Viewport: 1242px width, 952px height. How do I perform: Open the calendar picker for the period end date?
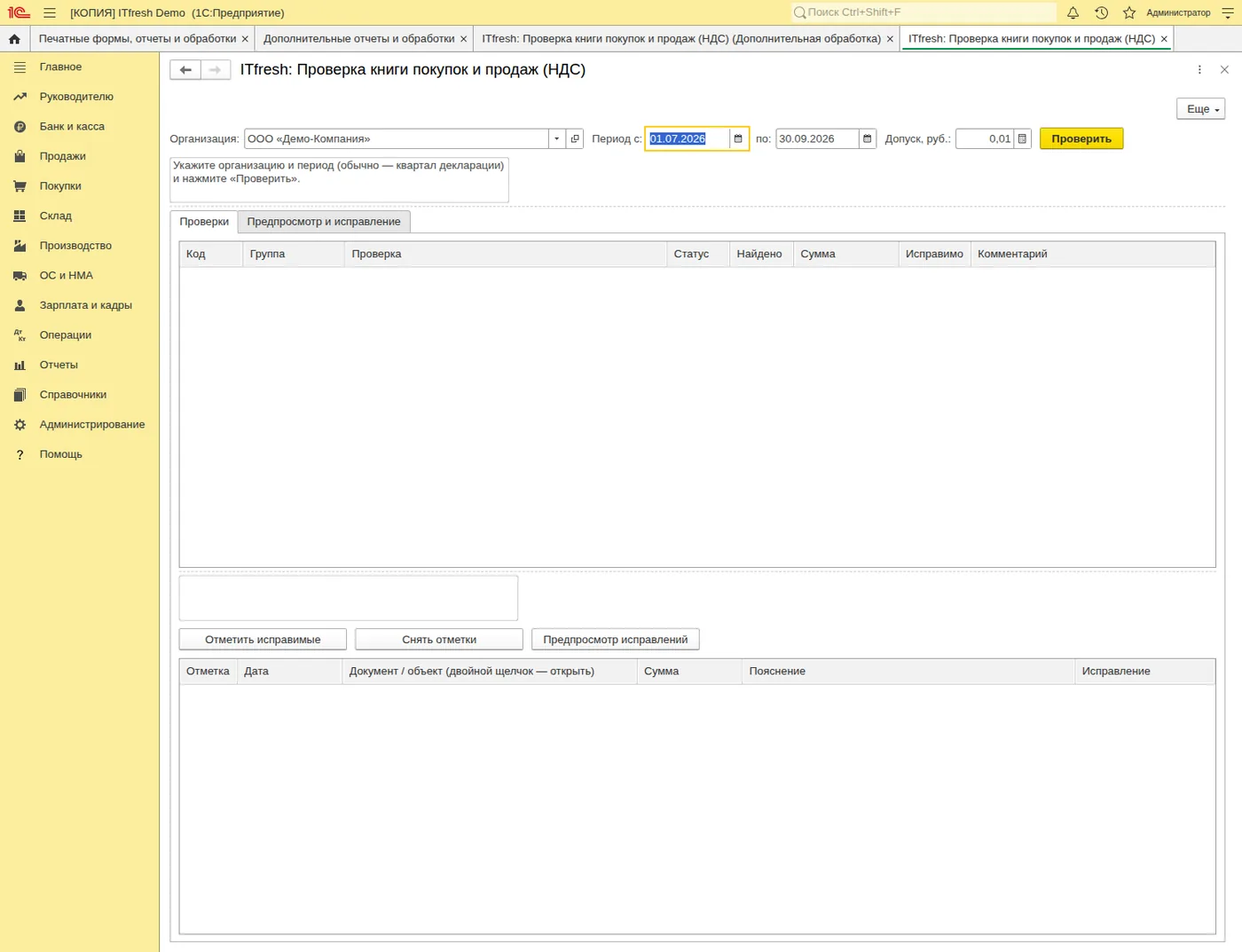(868, 138)
